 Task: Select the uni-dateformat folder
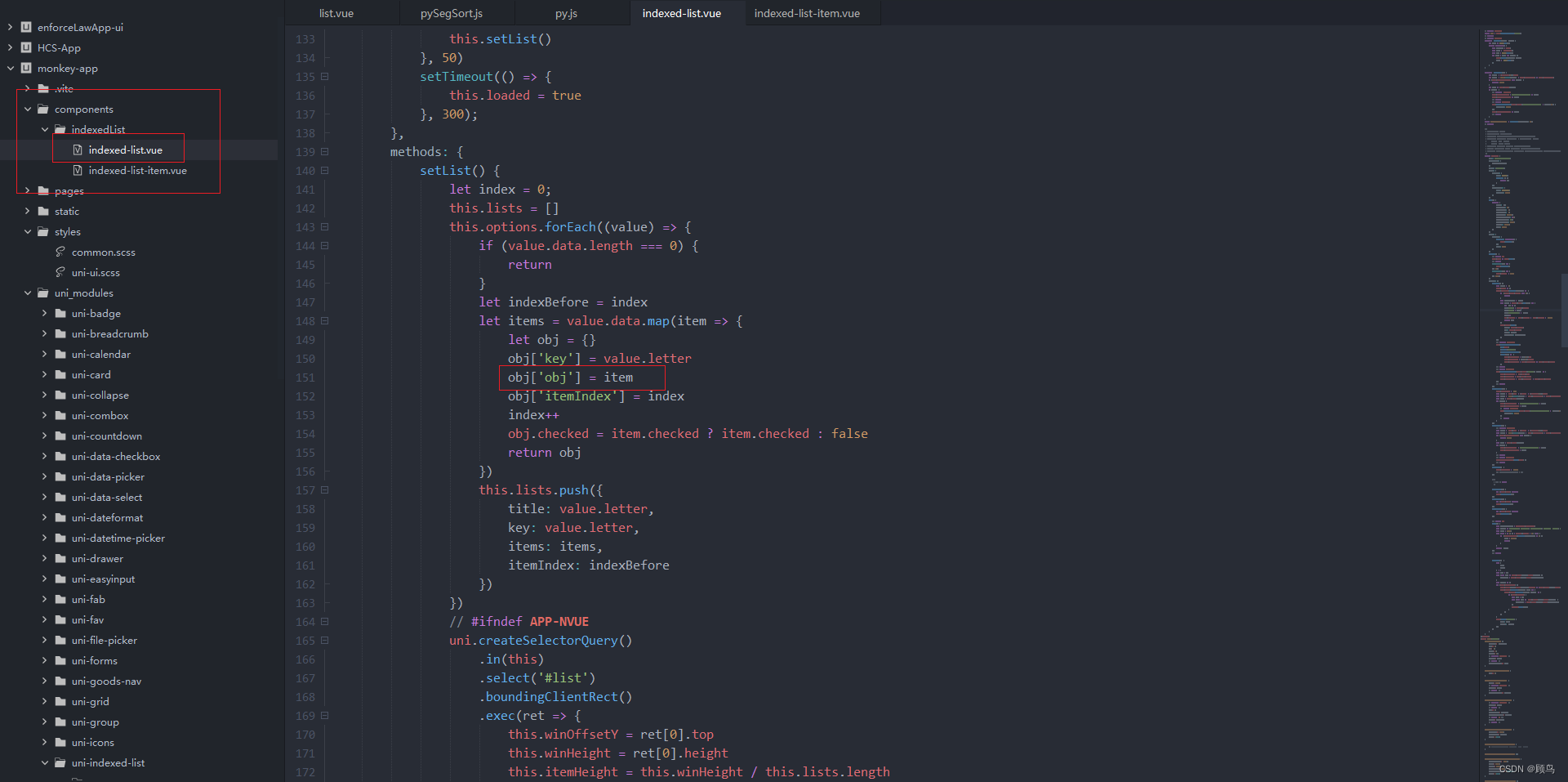(x=107, y=517)
